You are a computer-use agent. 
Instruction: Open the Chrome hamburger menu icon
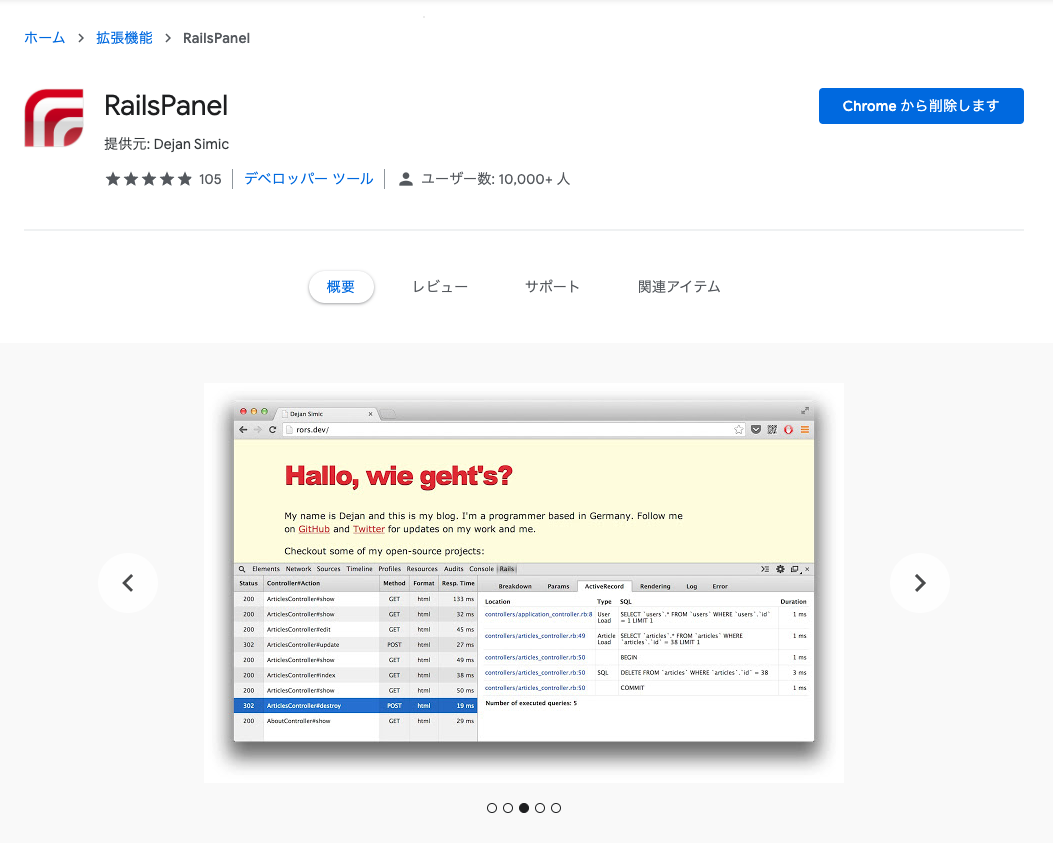coord(805,428)
